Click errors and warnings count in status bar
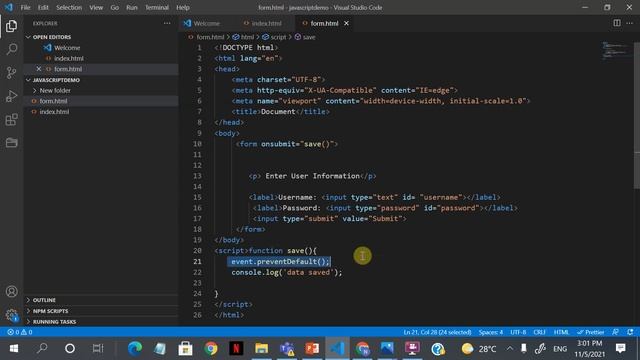The width and height of the screenshot is (640, 360). click(x=20, y=332)
